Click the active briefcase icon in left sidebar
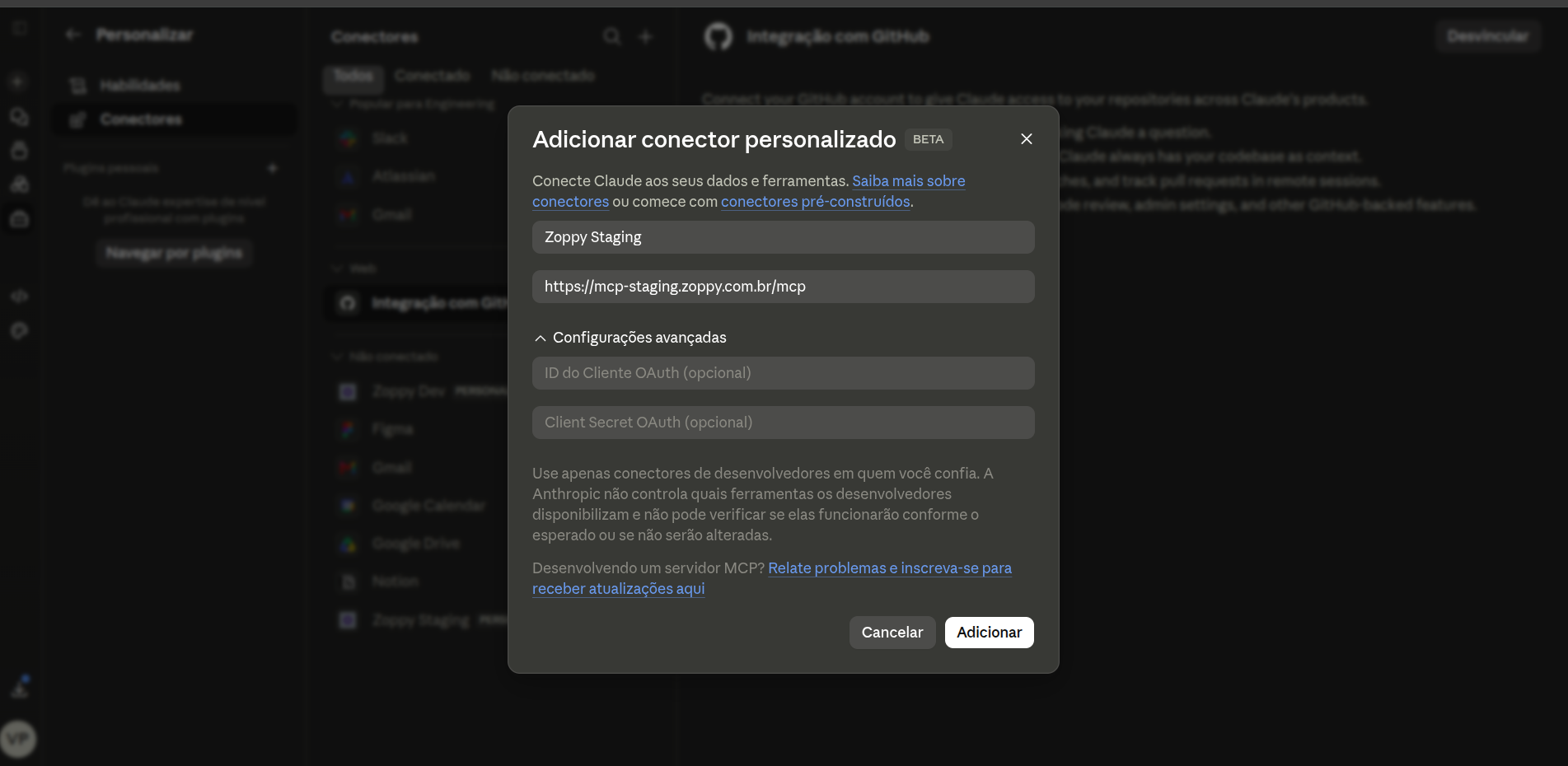The width and height of the screenshot is (1568, 766). point(19,219)
